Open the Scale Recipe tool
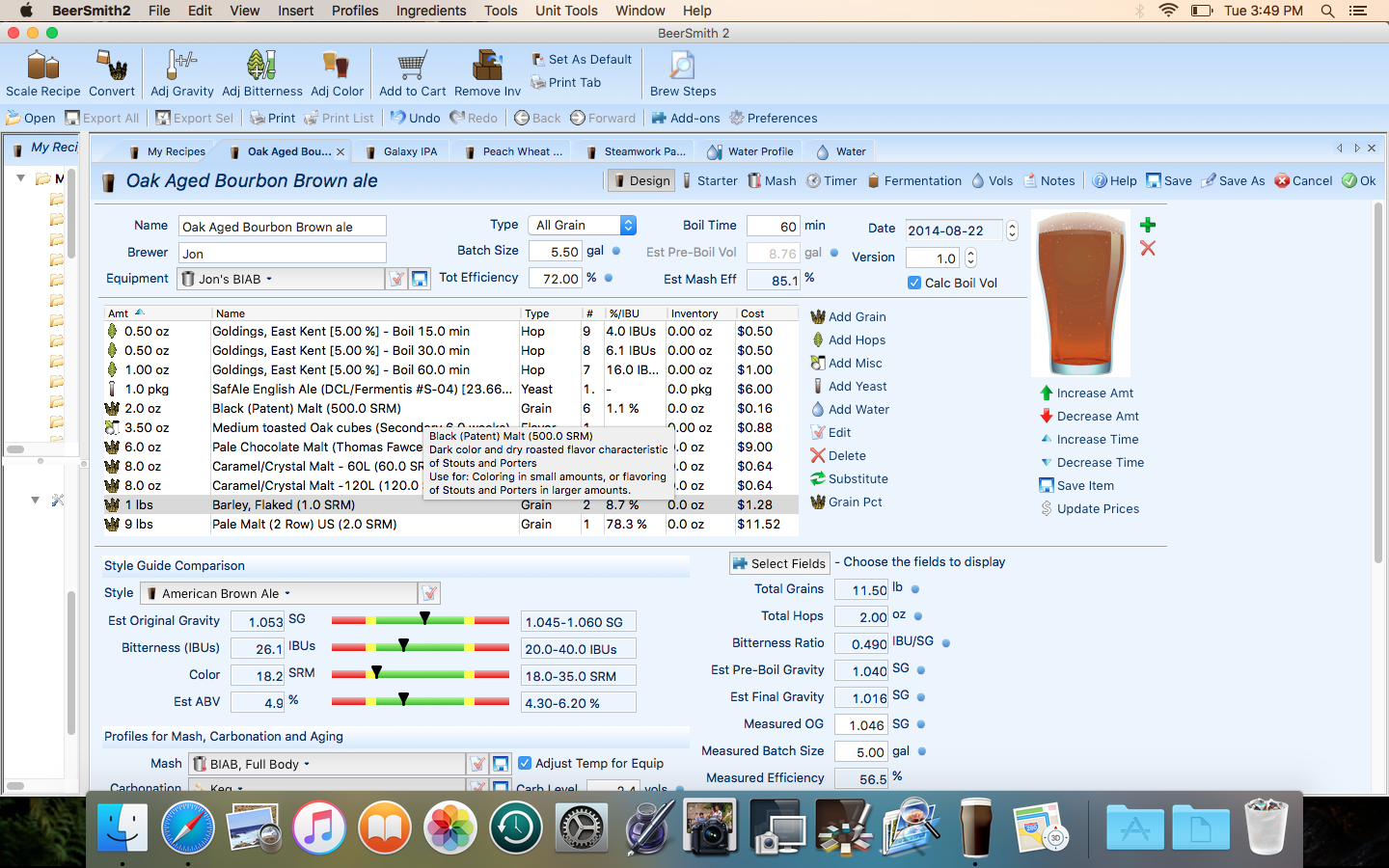Viewport: 1389px width, 868px height. click(x=42, y=74)
